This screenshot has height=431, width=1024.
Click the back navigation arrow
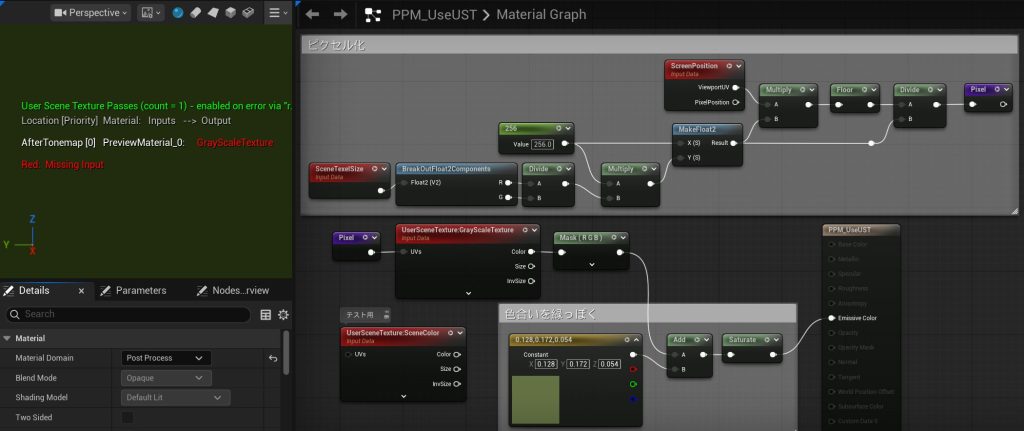point(312,14)
